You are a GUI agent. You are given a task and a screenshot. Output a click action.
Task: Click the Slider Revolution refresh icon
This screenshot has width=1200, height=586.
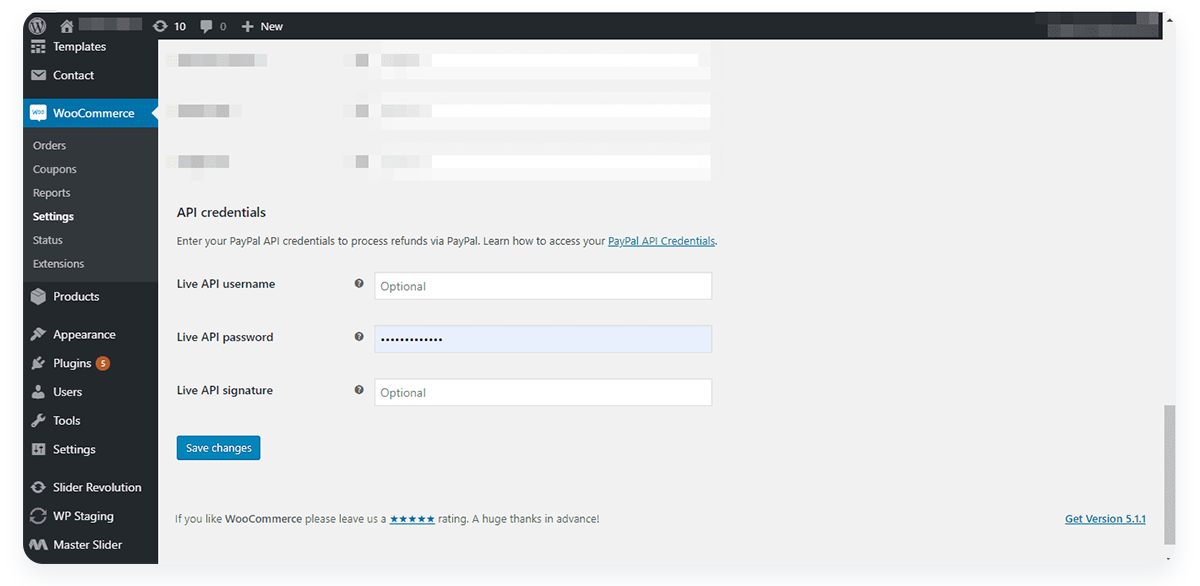tap(38, 487)
